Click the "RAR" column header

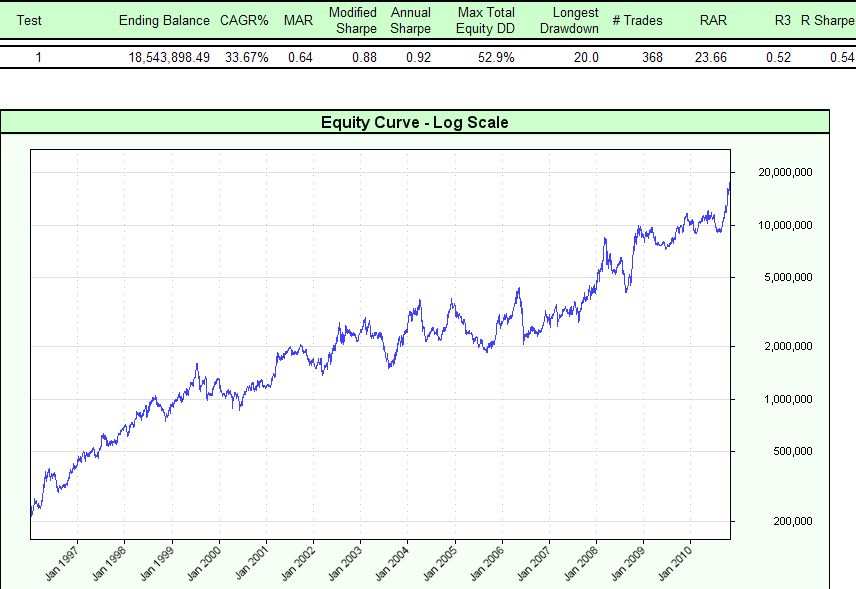click(713, 20)
